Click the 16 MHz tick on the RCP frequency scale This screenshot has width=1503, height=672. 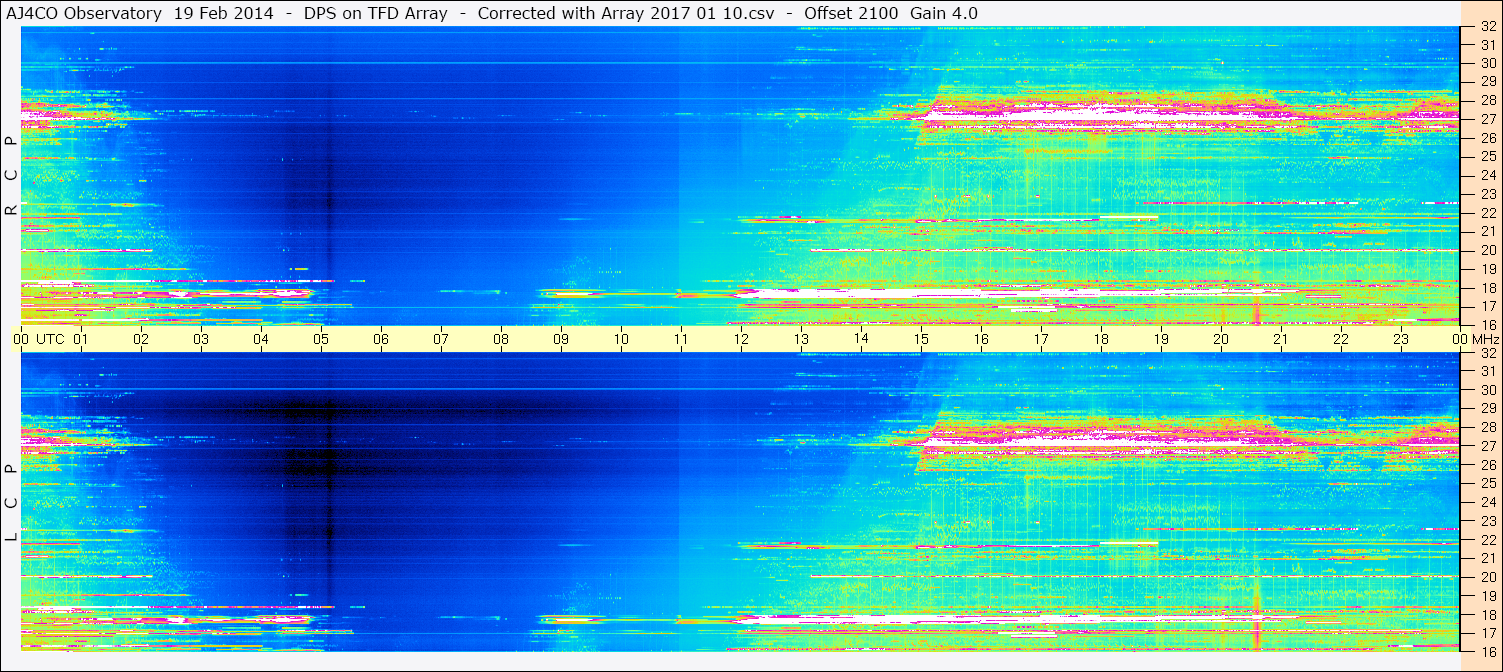(x=1488, y=324)
